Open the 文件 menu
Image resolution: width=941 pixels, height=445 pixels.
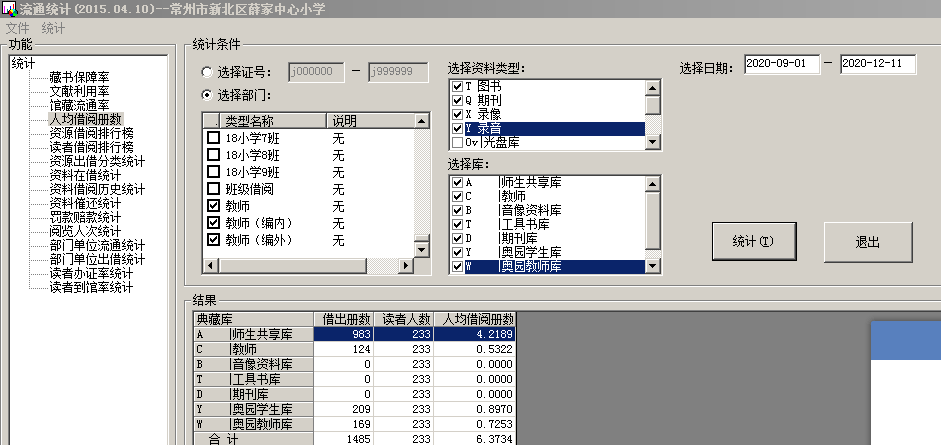[17, 28]
